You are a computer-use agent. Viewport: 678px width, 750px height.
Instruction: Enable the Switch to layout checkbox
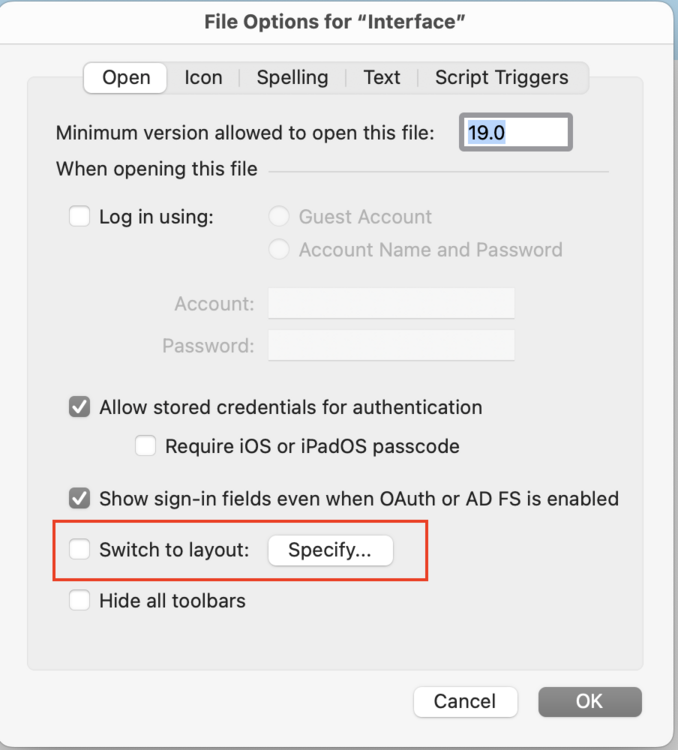pos(80,549)
